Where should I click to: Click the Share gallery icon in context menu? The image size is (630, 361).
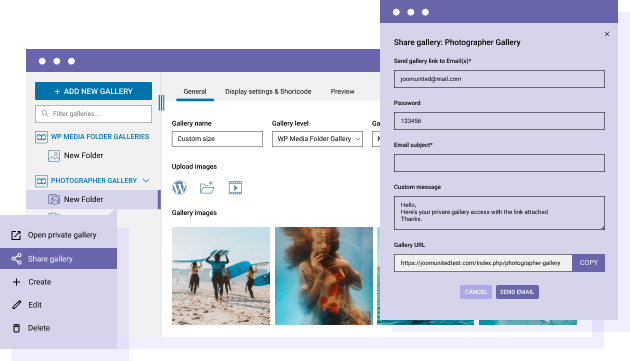point(16,259)
